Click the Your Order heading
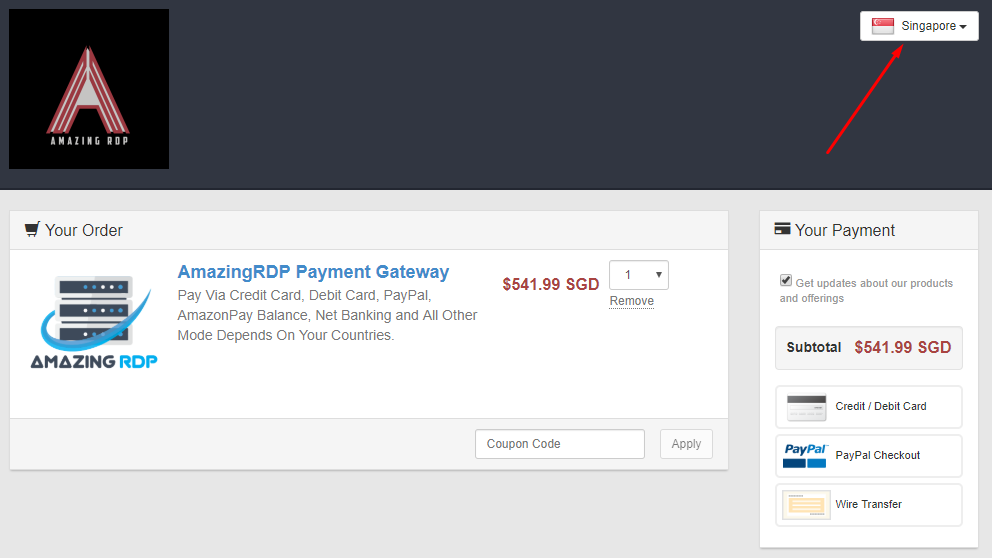The height and width of the screenshot is (558, 992). tap(84, 230)
